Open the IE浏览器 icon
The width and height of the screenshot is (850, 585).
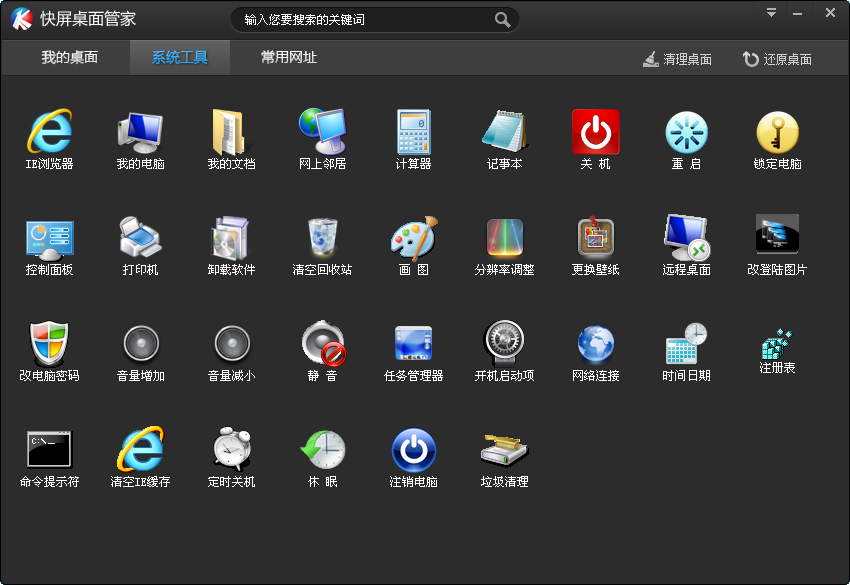tap(49, 131)
